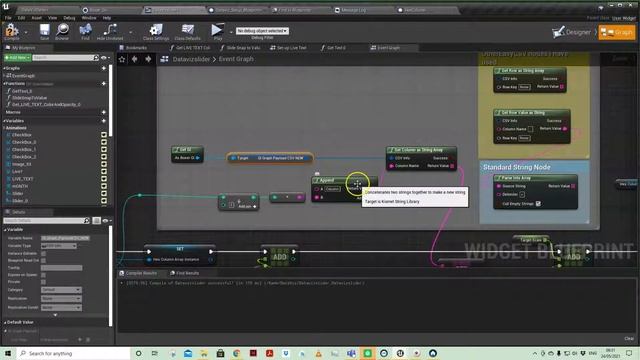The width and height of the screenshot is (640, 360).
Task: Open the Replication dropdown
Action: 61,298
